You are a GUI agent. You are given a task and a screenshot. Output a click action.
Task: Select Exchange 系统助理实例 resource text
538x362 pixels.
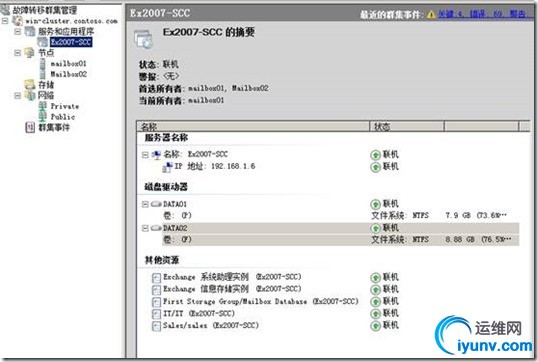click(x=232, y=277)
